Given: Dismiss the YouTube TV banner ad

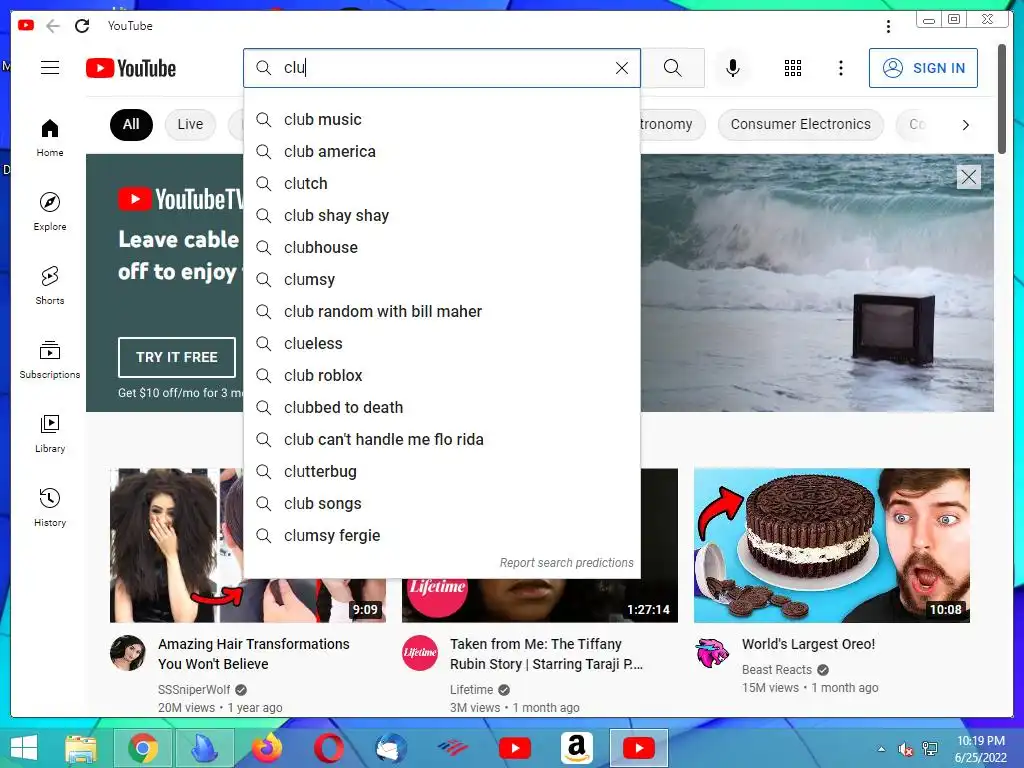Looking at the screenshot, I should pyautogui.click(x=968, y=176).
